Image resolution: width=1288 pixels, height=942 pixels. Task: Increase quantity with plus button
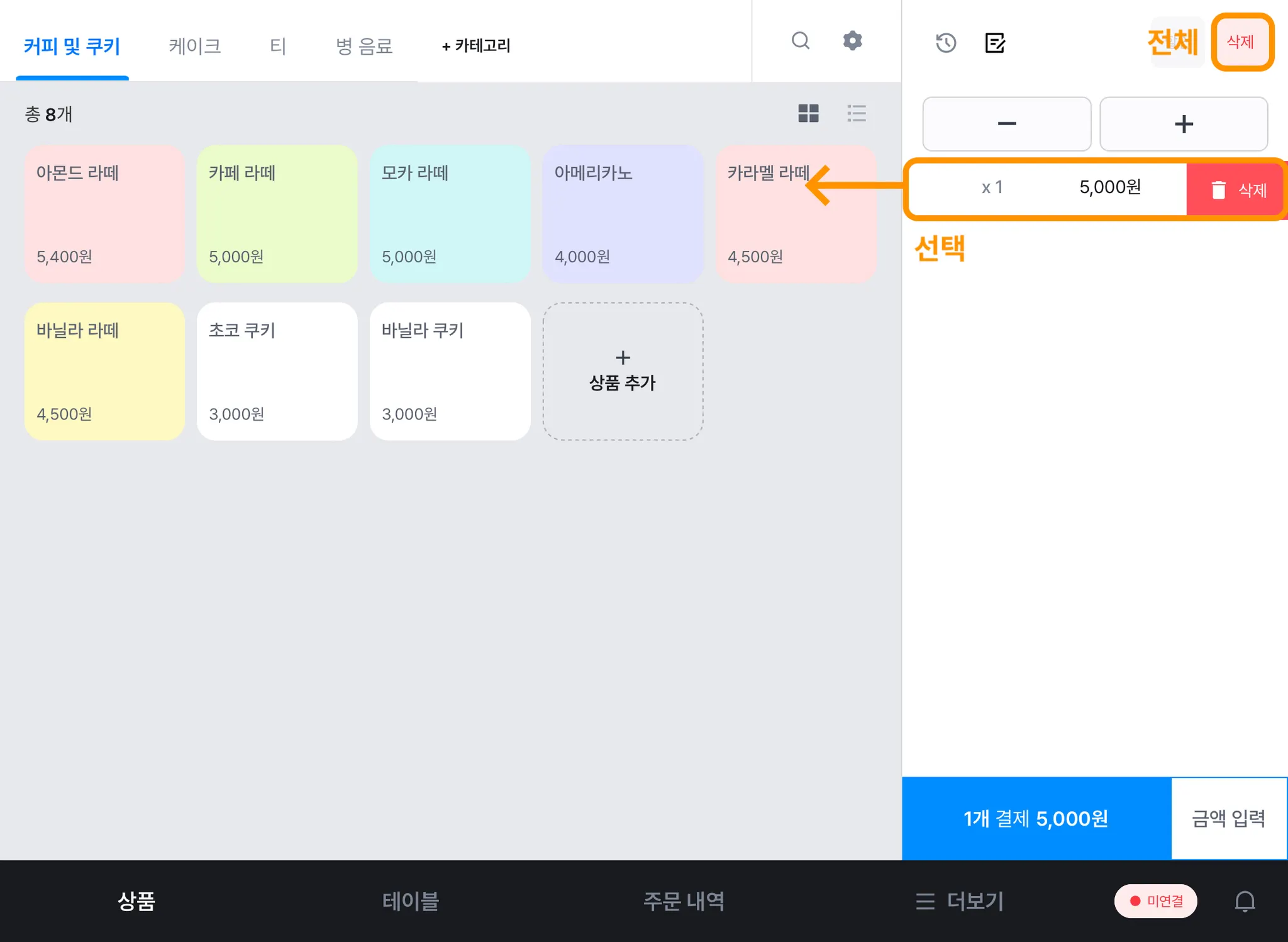click(1183, 124)
